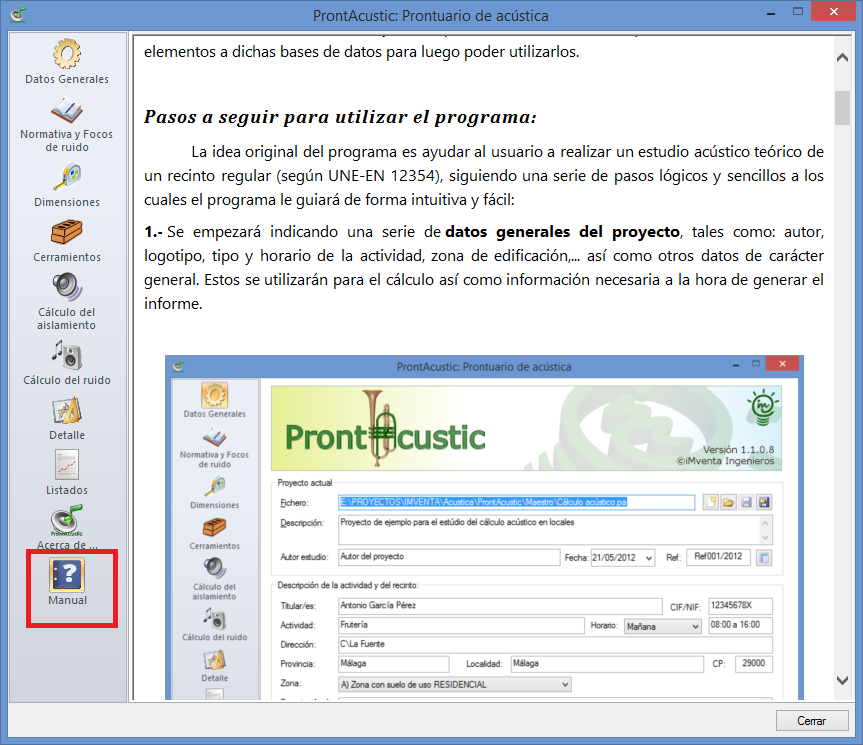Click the vertical scrollbar thumb
Screen dimensions: 863x745
842,108
